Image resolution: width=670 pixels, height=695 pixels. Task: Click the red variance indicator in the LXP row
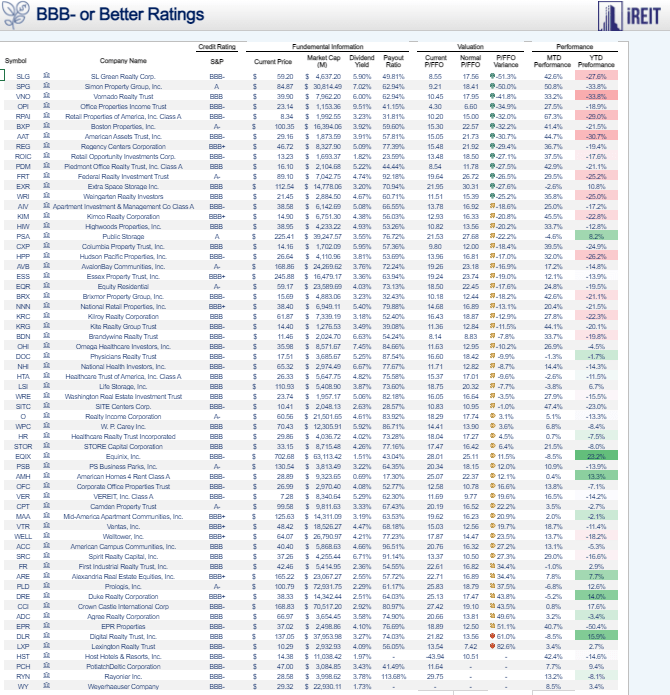pyautogui.click(x=492, y=646)
